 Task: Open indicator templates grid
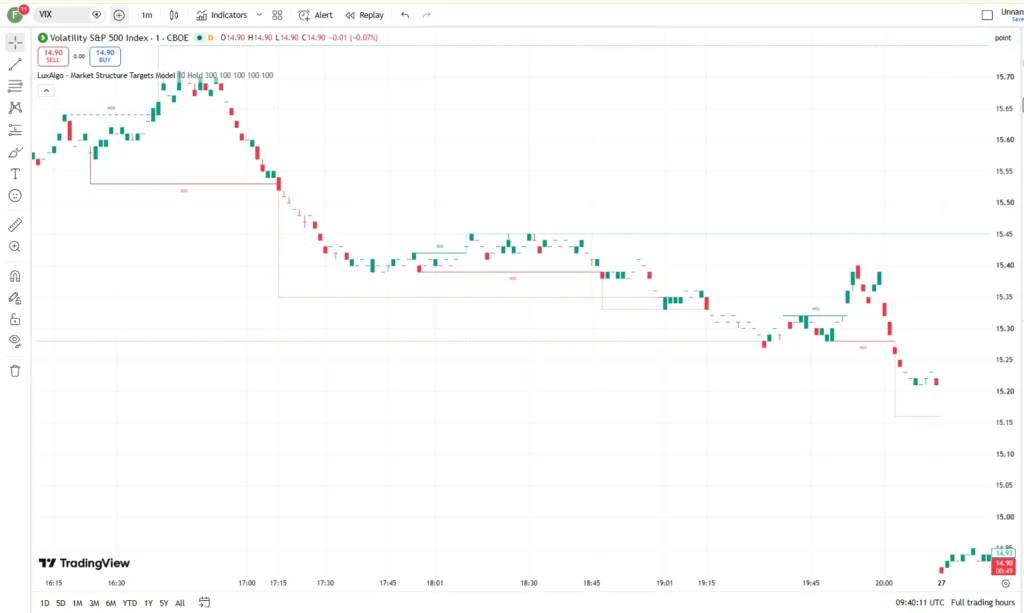tap(277, 15)
